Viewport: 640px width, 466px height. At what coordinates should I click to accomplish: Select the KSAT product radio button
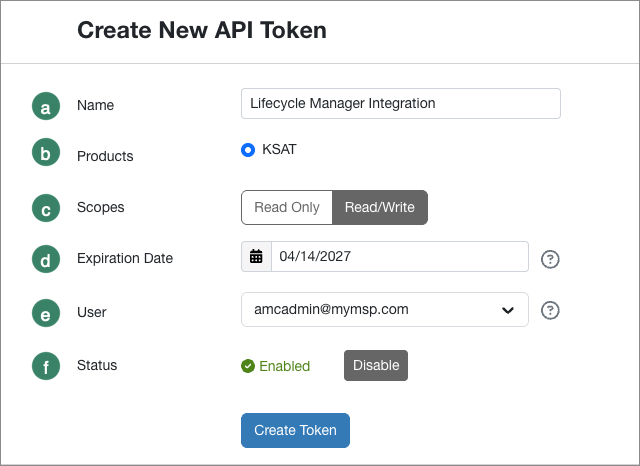(x=248, y=150)
